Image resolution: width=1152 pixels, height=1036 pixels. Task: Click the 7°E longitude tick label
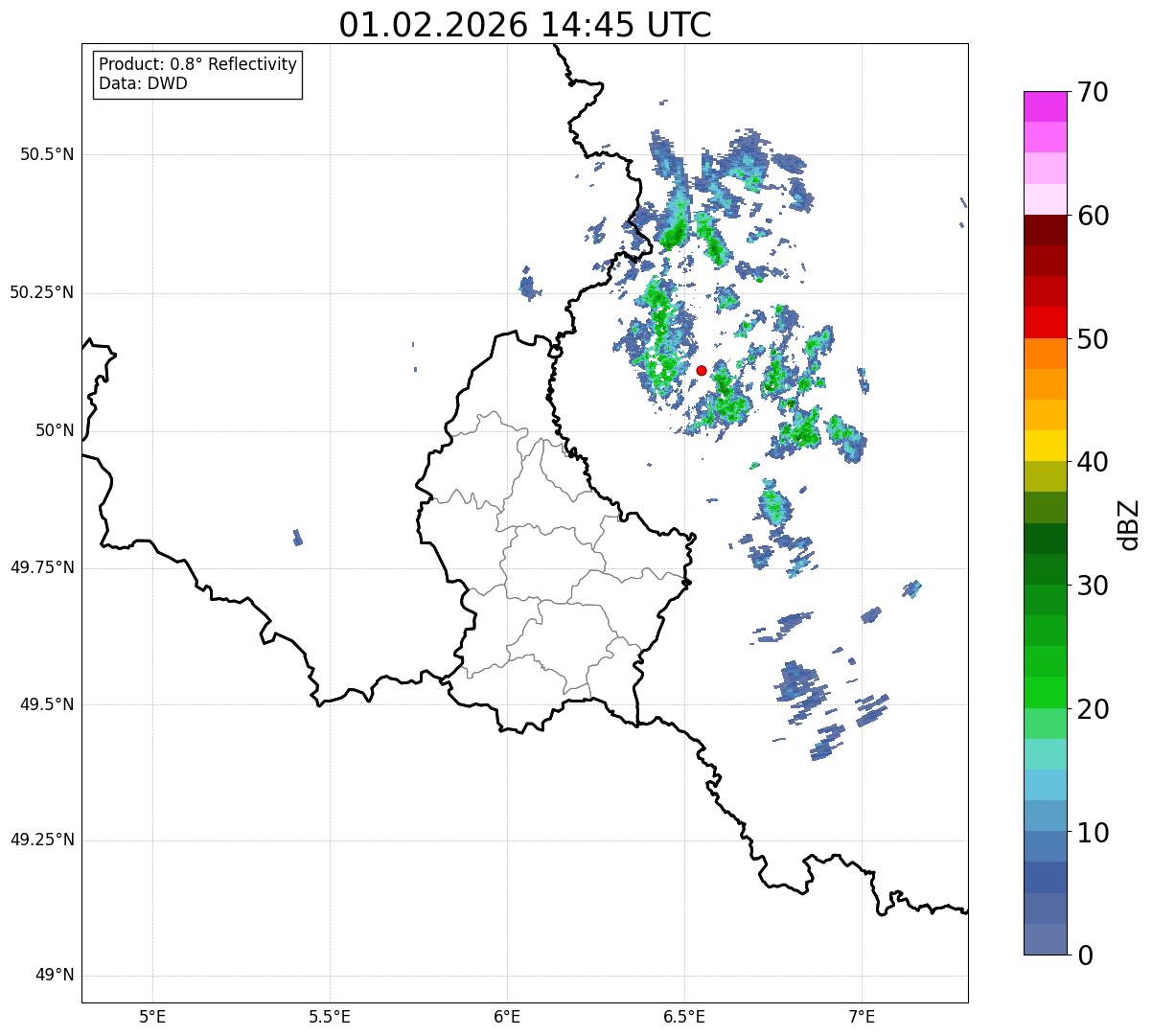pyautogui.click(x=862, y=1016)
